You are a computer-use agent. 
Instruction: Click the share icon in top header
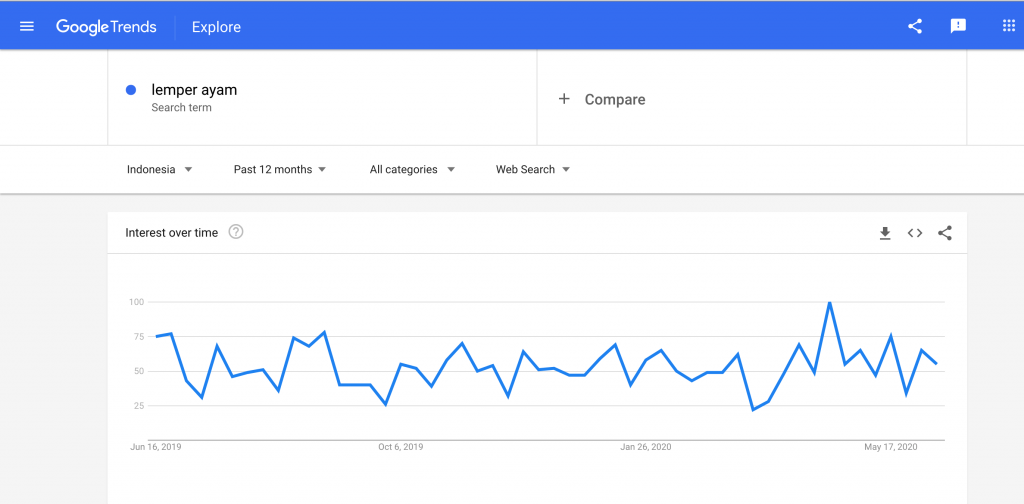coord(915,26)
